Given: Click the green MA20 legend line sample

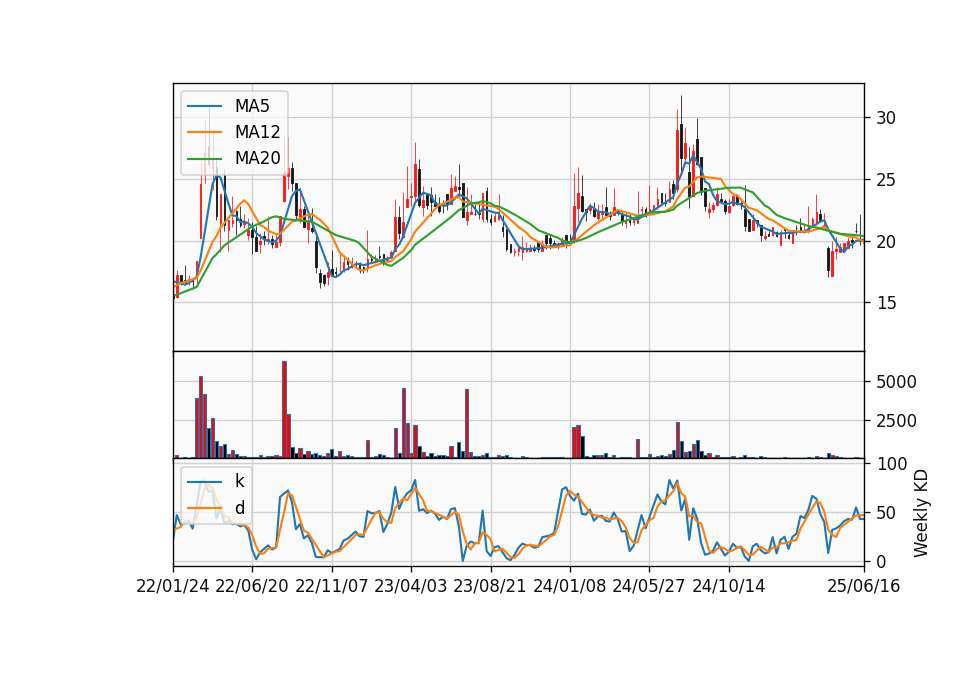Looking at the screenshot, I should [204, 159].
